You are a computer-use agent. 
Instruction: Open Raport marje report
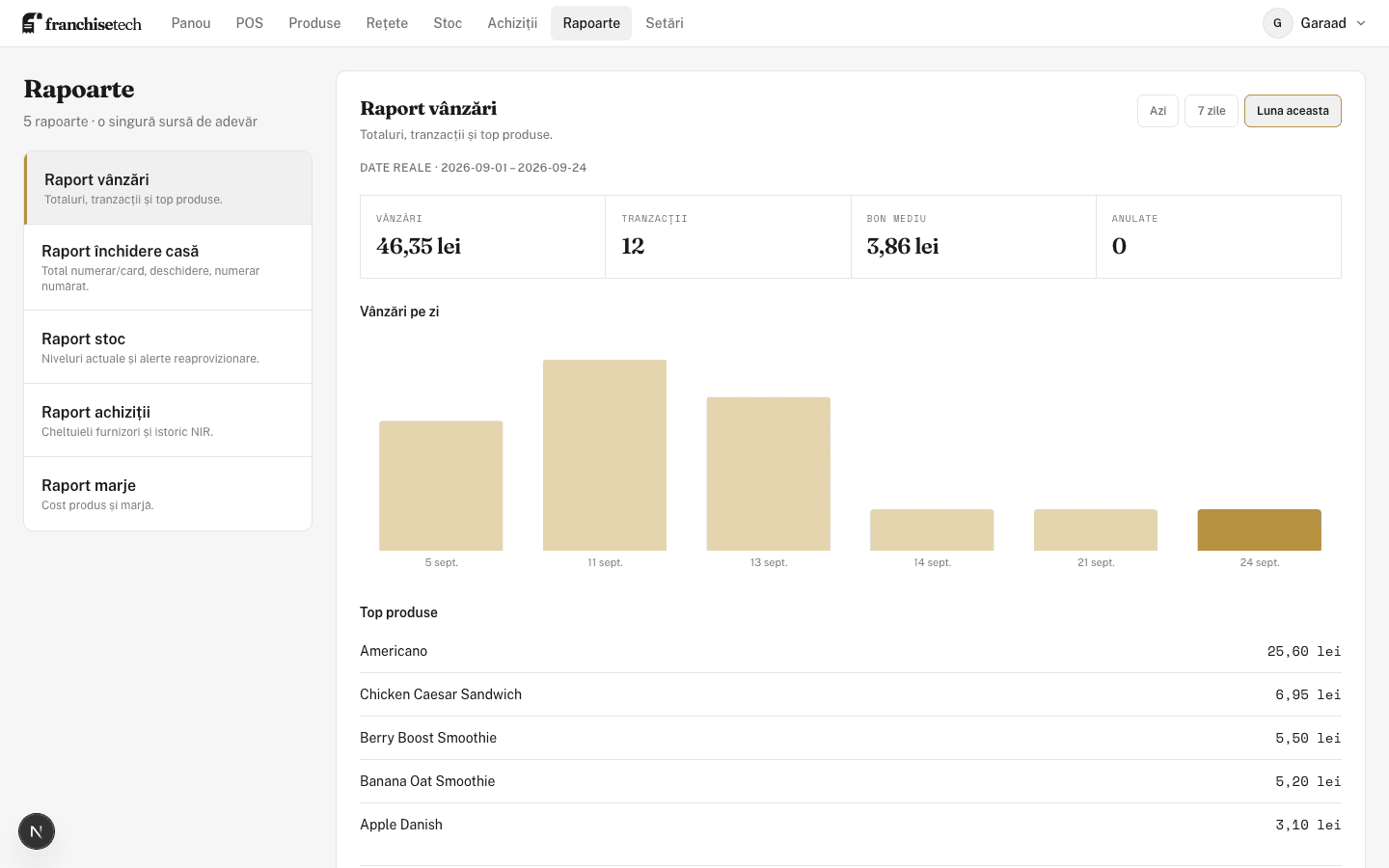point(168,494)
